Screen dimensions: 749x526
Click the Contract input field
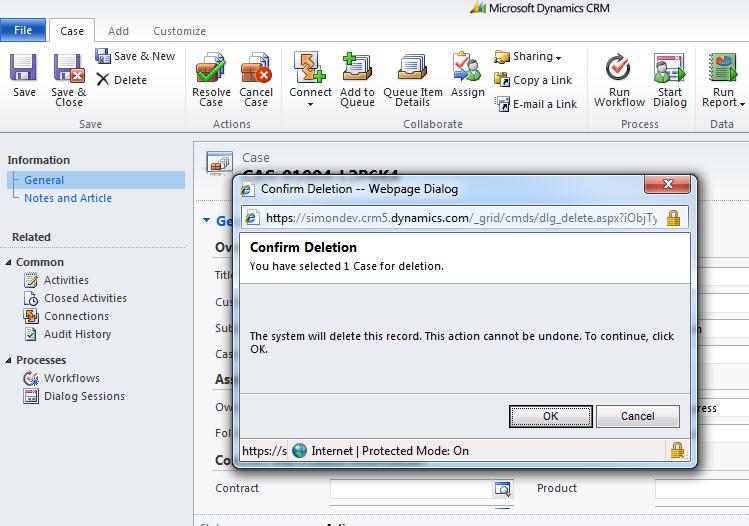411,488
